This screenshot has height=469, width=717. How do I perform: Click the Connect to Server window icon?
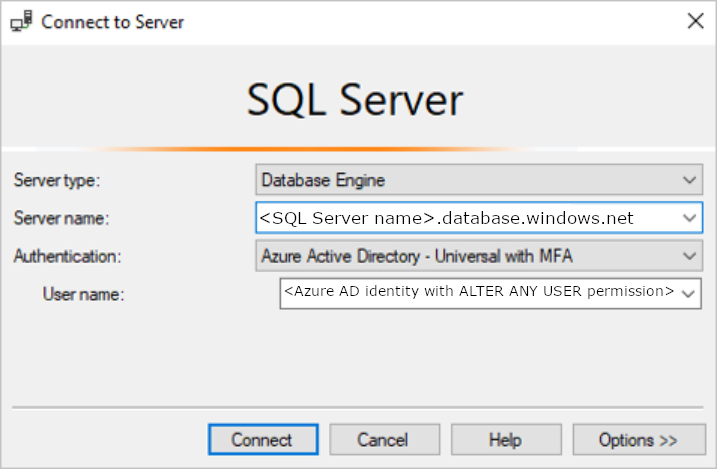20,20
